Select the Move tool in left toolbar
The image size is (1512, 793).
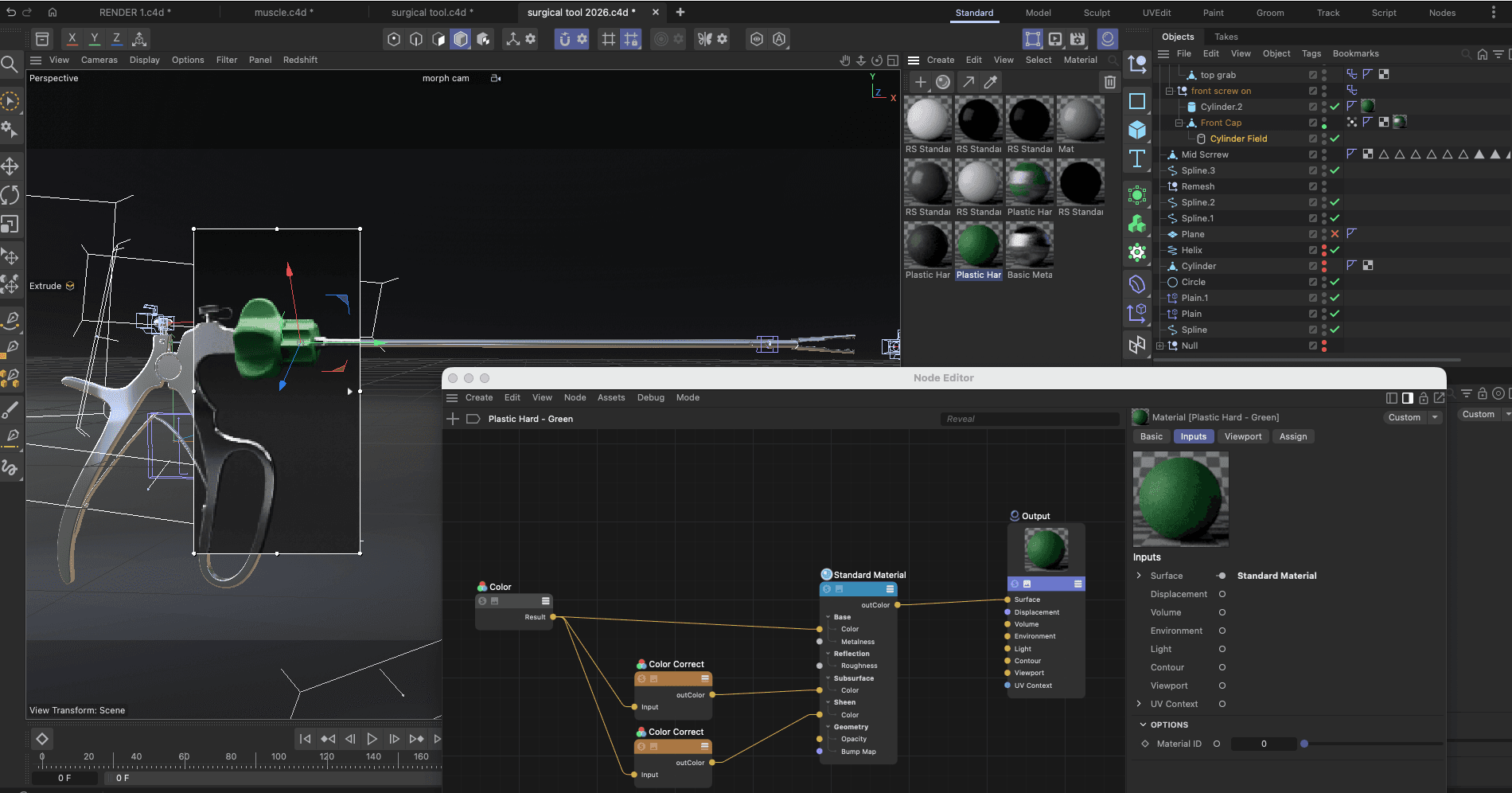[x=10, y=166]
